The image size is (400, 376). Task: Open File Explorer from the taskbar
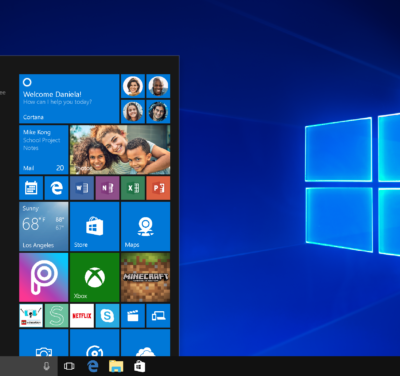pyautogui.click(x=116, y=366)
